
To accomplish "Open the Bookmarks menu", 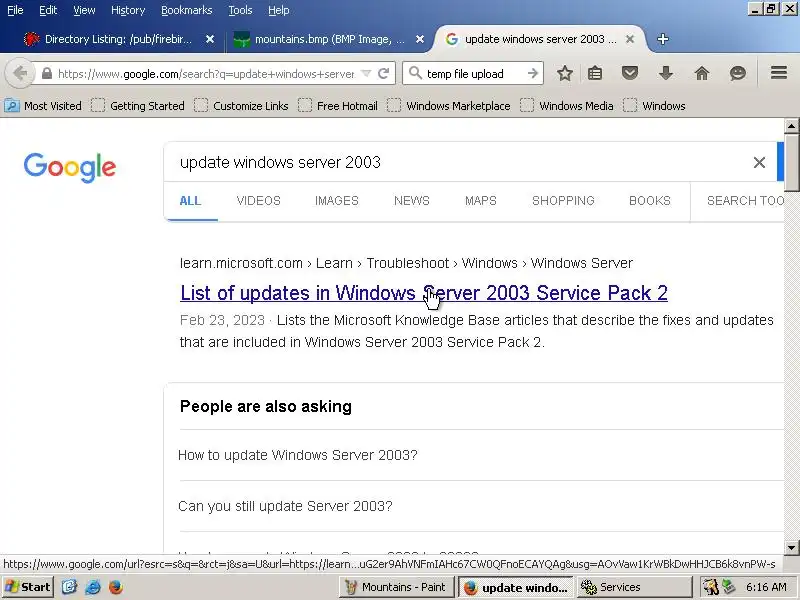I will coord(186,10).
